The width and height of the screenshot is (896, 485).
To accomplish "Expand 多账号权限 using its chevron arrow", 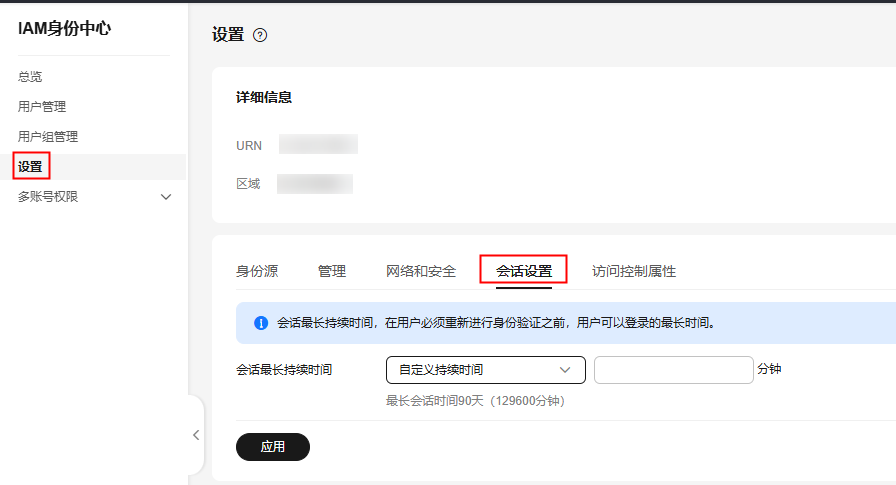I will pyautogui.click(x=166, y=197).
